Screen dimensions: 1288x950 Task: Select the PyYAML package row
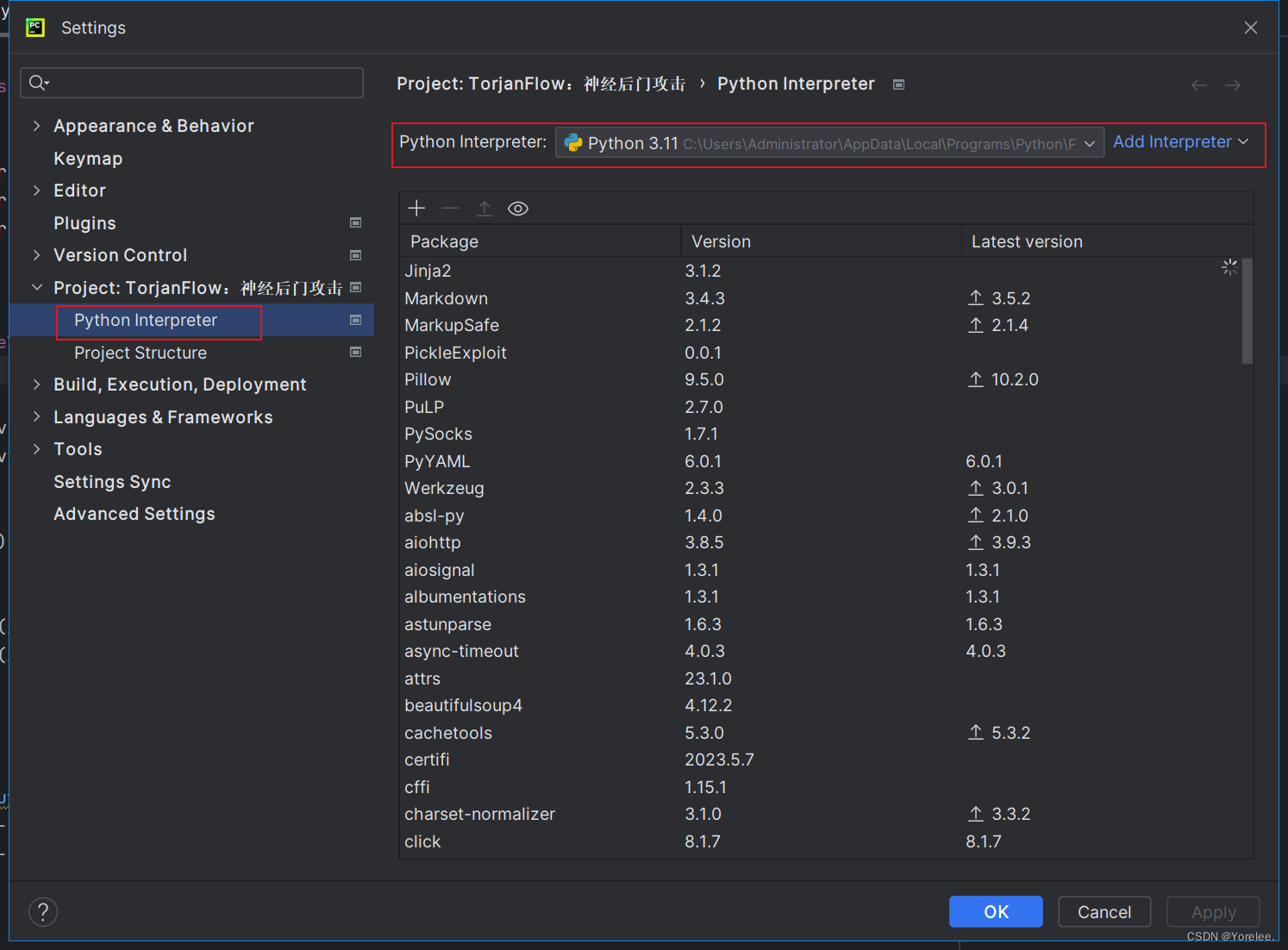pyautogui.click(x=821, y=461)
